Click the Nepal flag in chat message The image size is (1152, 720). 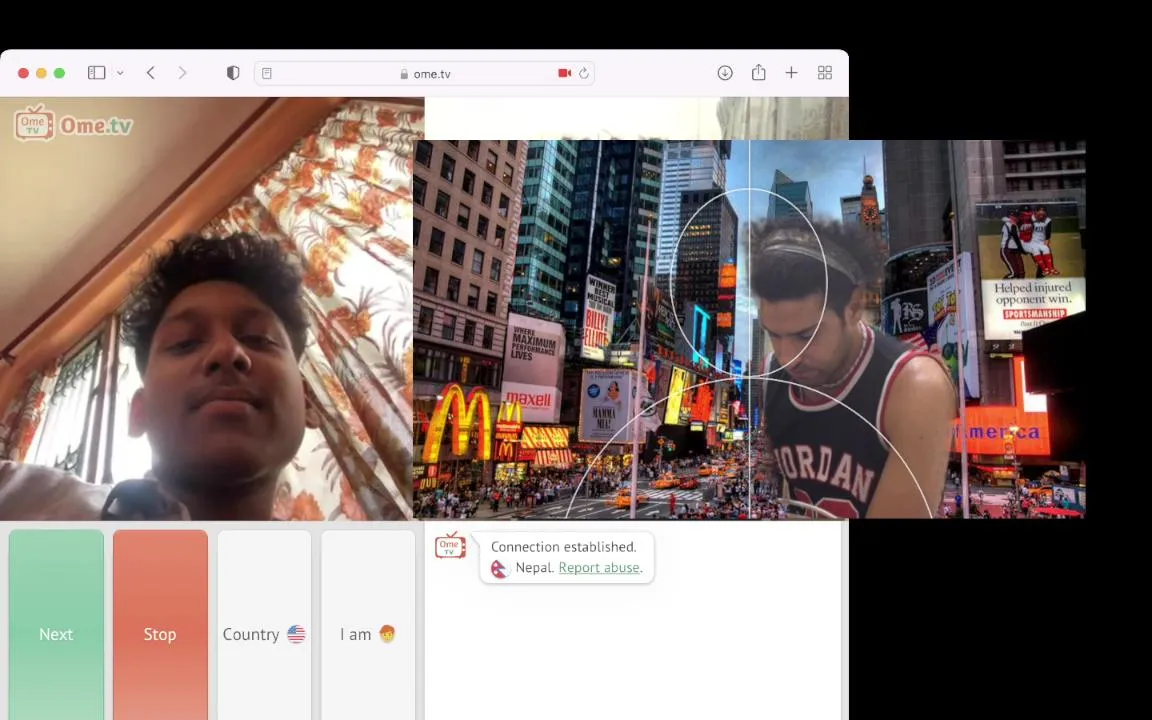tap(500, 569)
